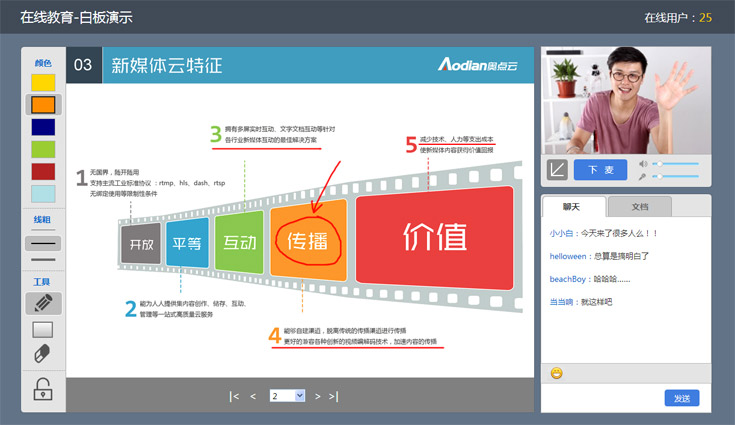Switch to the 文档 tab
The image size is (735, 425).
(640, 207)
